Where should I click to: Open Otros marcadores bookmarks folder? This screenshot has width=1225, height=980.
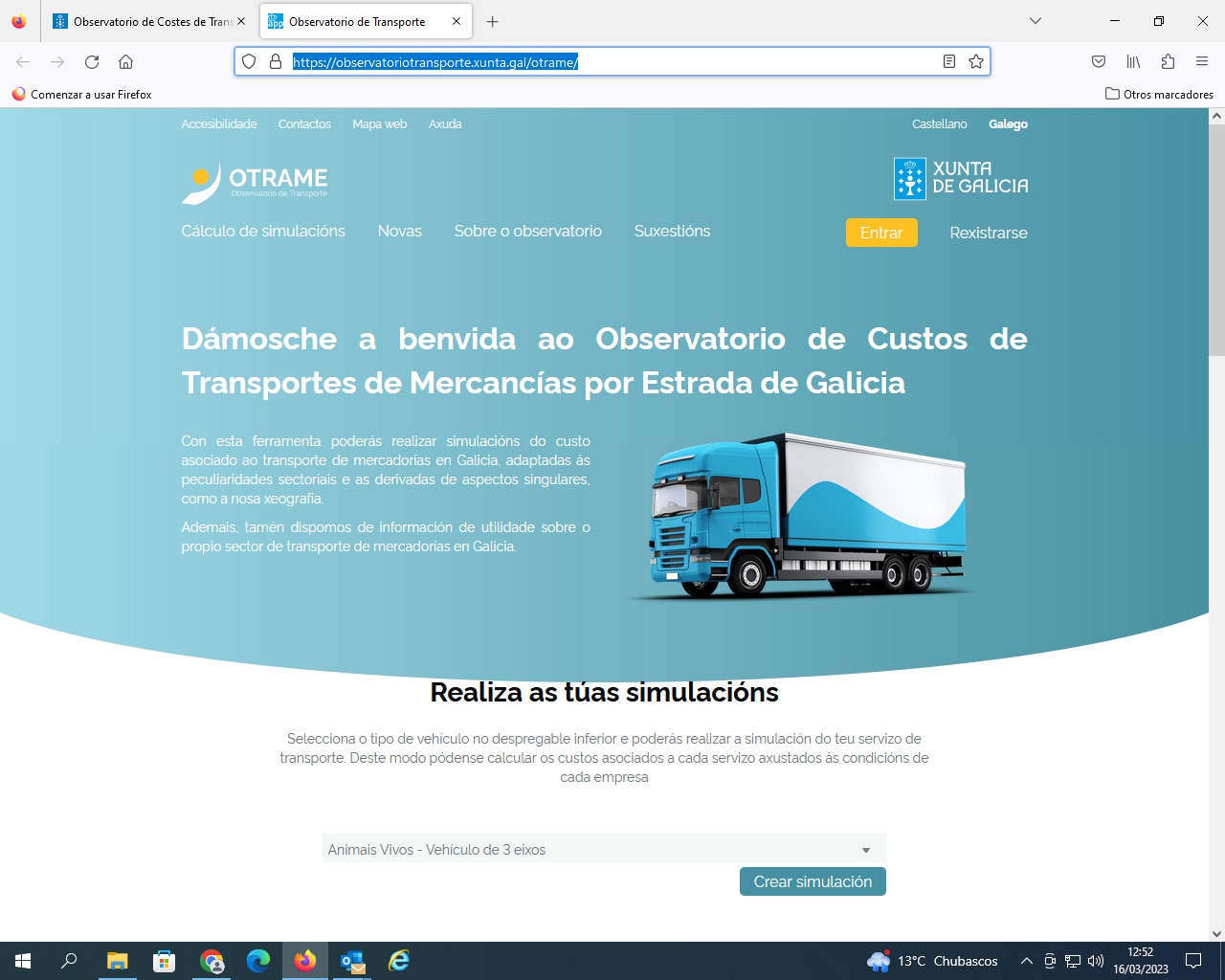point(1159,95)
